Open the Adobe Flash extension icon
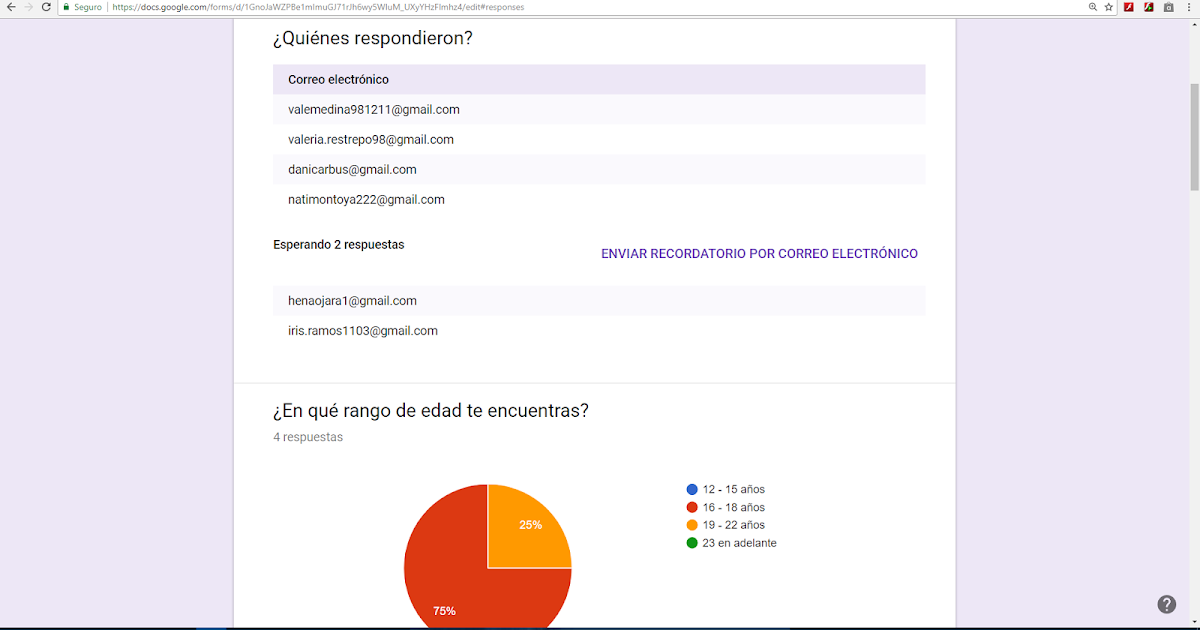This screenshot has width=1200, height=630. pyautogui.click(x=1129, y=7)
